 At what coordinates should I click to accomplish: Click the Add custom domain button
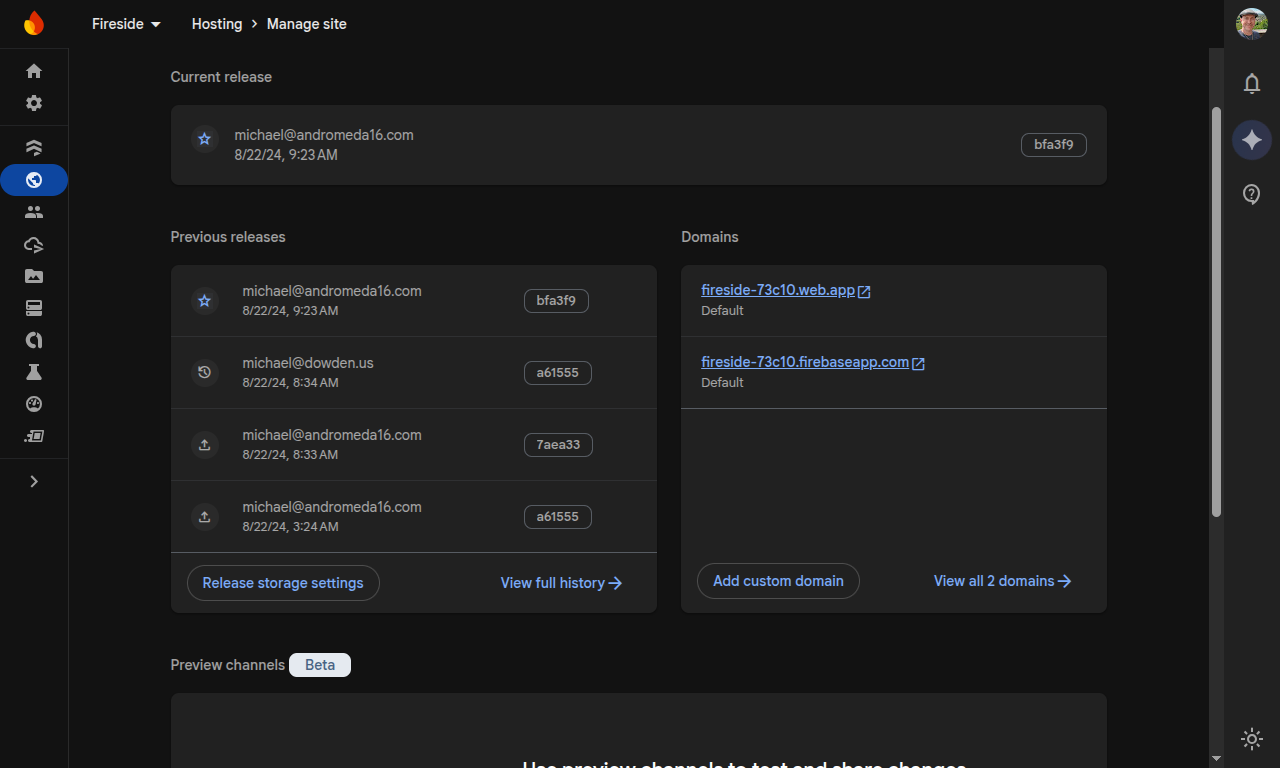coord(778,581)
